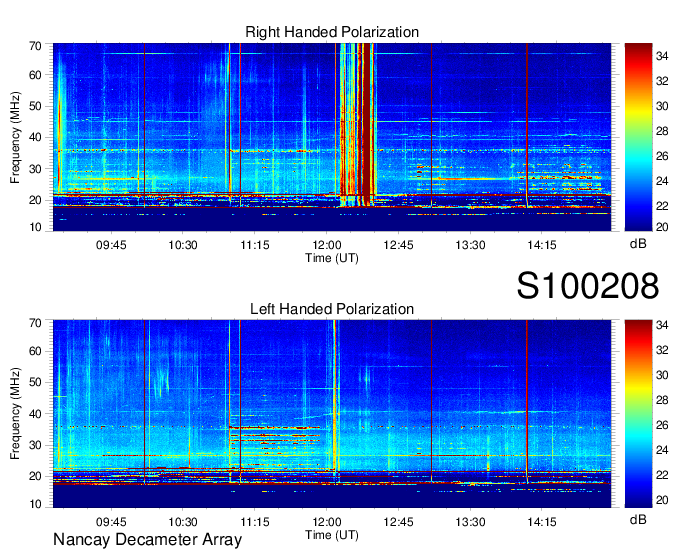Click the "Time (UT)" label under the Left Handed plot
Image resolution: width=680 pixels, height=552 pixels.
click(332, 535)
